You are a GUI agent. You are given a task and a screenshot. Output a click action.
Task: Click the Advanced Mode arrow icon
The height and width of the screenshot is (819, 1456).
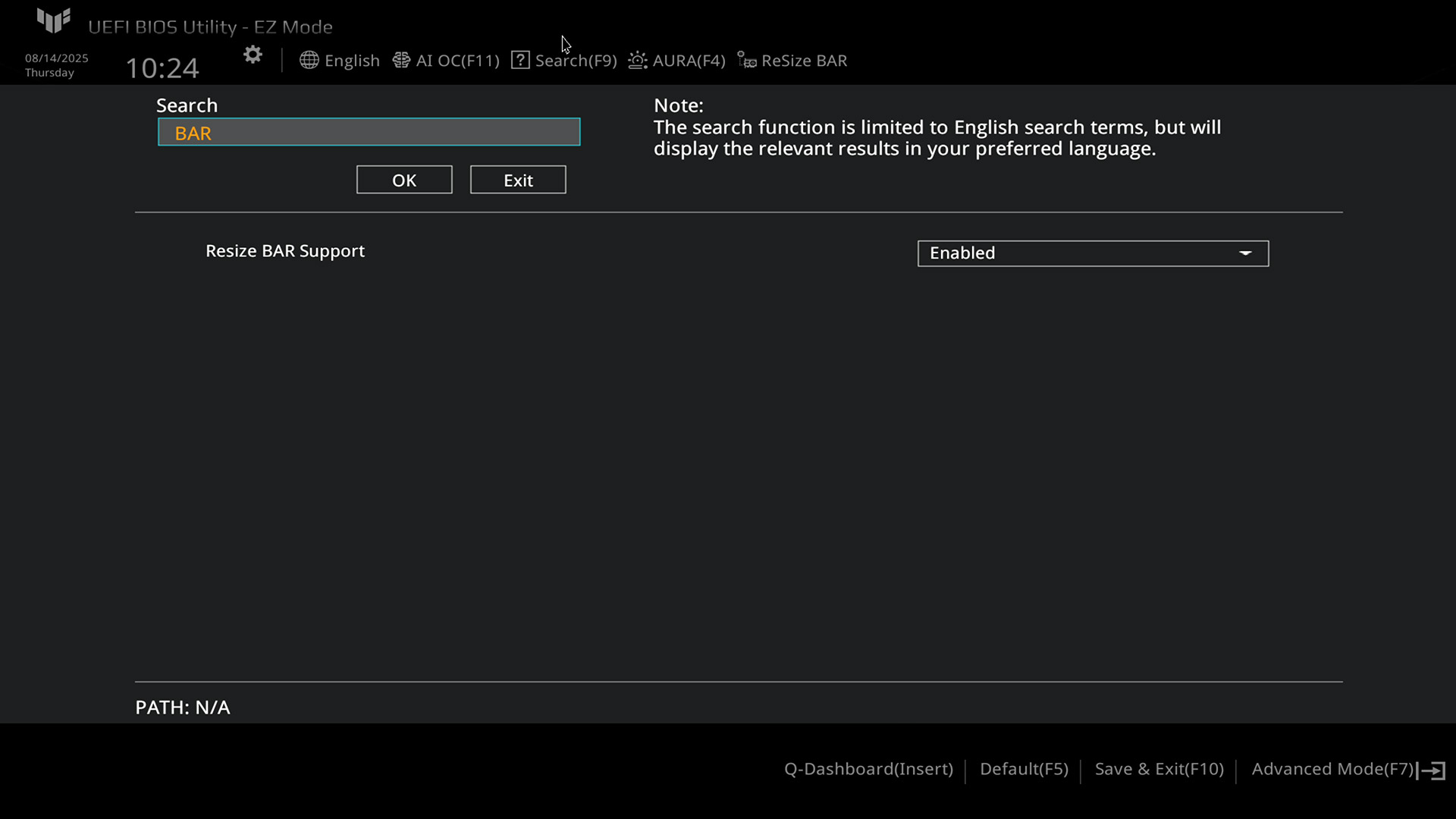[1432, 770]
